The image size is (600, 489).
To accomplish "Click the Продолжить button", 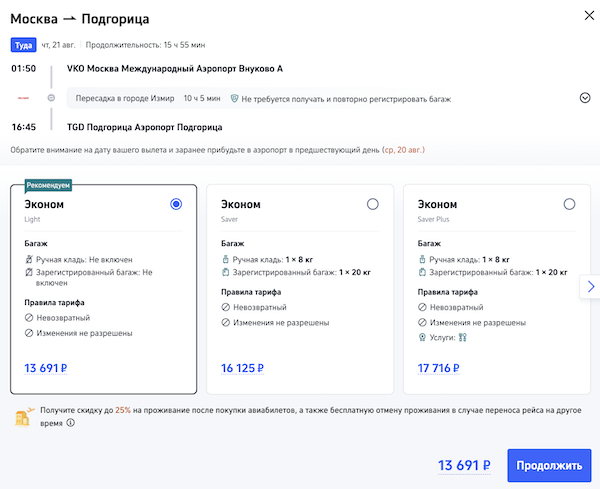I will (x=549, y=465).
